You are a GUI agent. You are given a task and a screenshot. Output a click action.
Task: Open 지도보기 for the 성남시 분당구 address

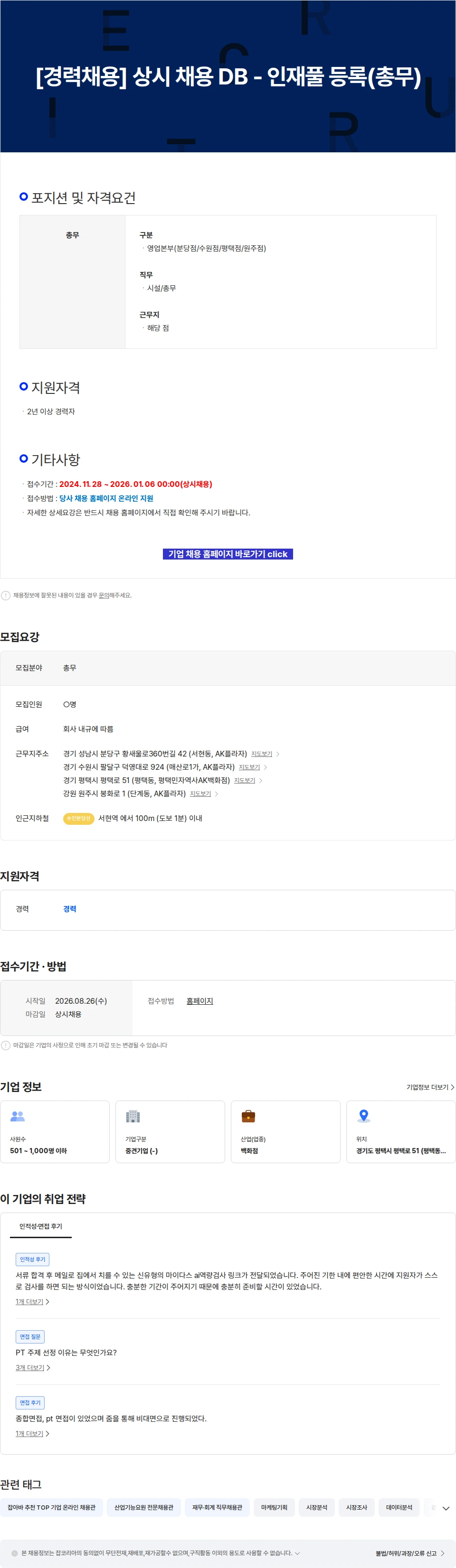point(262,754)
